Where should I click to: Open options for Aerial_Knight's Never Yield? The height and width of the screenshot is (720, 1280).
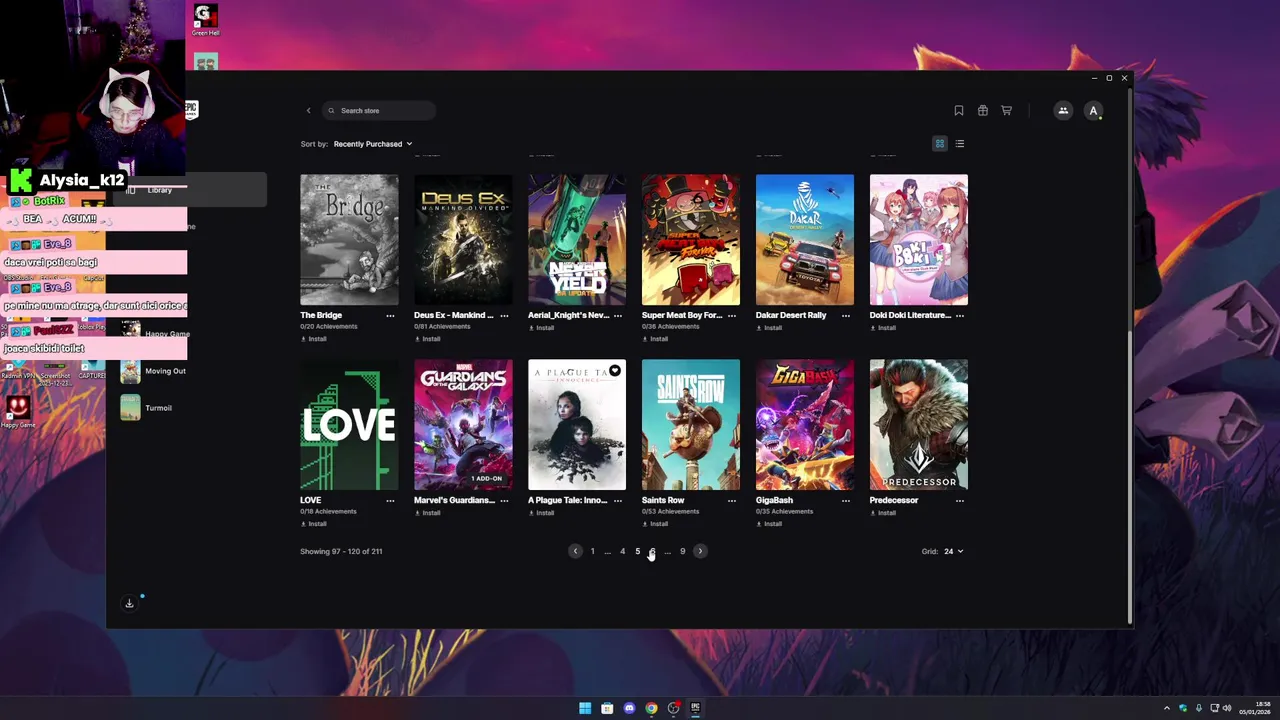pos(618,315)
